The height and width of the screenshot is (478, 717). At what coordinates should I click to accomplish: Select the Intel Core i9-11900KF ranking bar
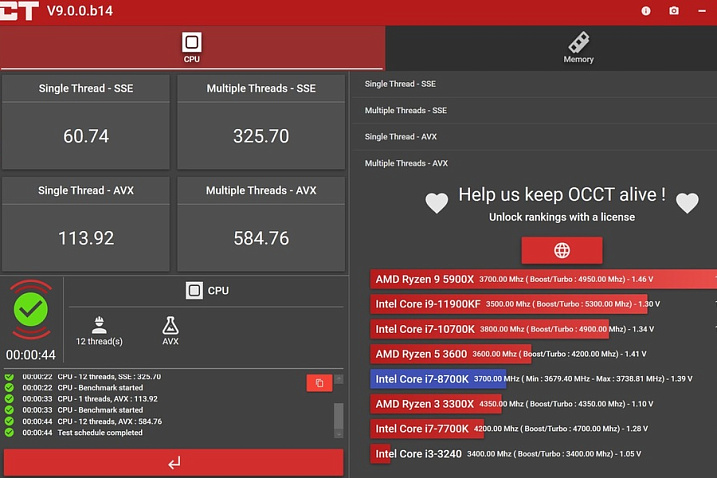click(509, 304)
